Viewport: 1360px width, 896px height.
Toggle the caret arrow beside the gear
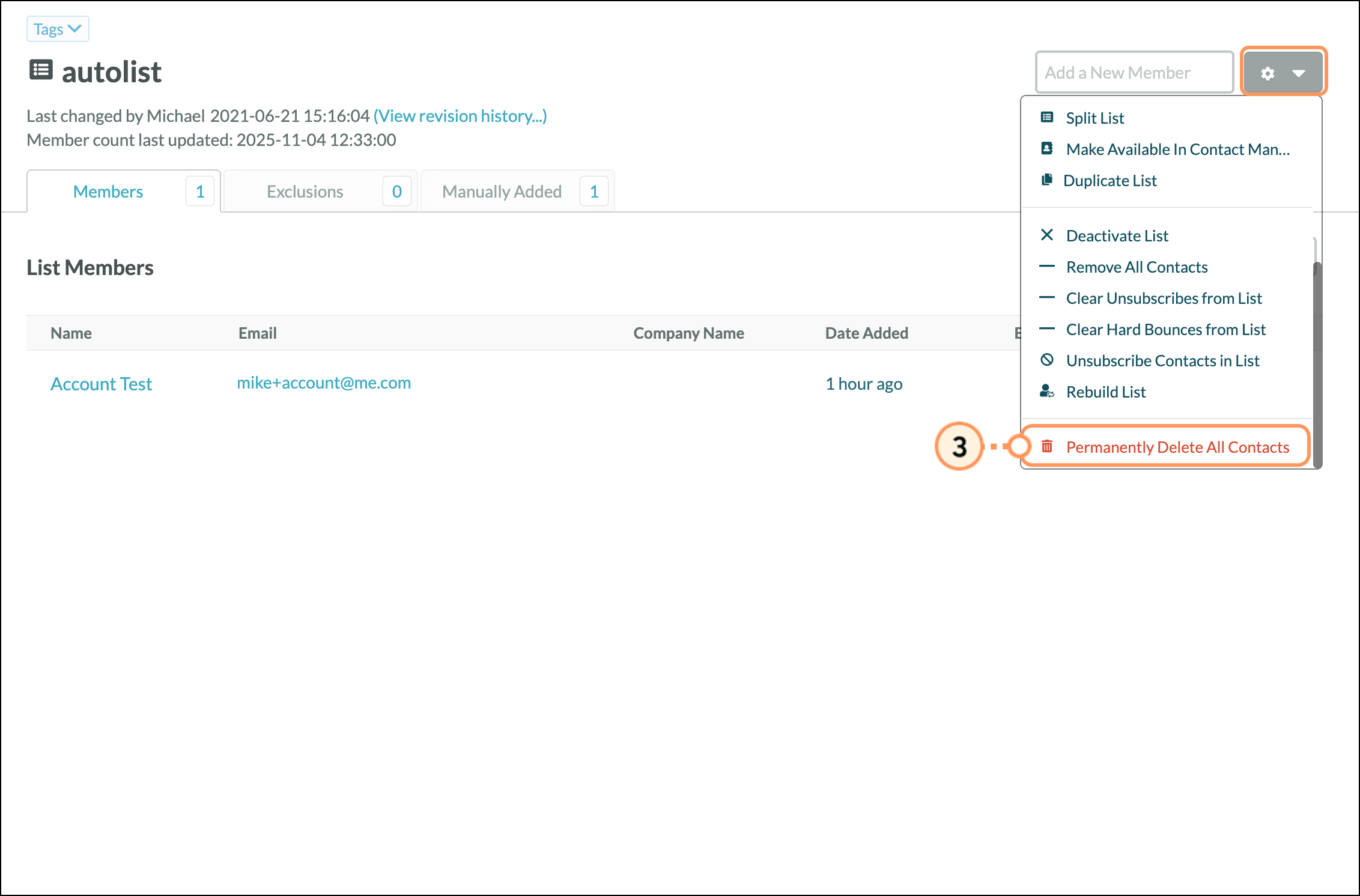1299,73
